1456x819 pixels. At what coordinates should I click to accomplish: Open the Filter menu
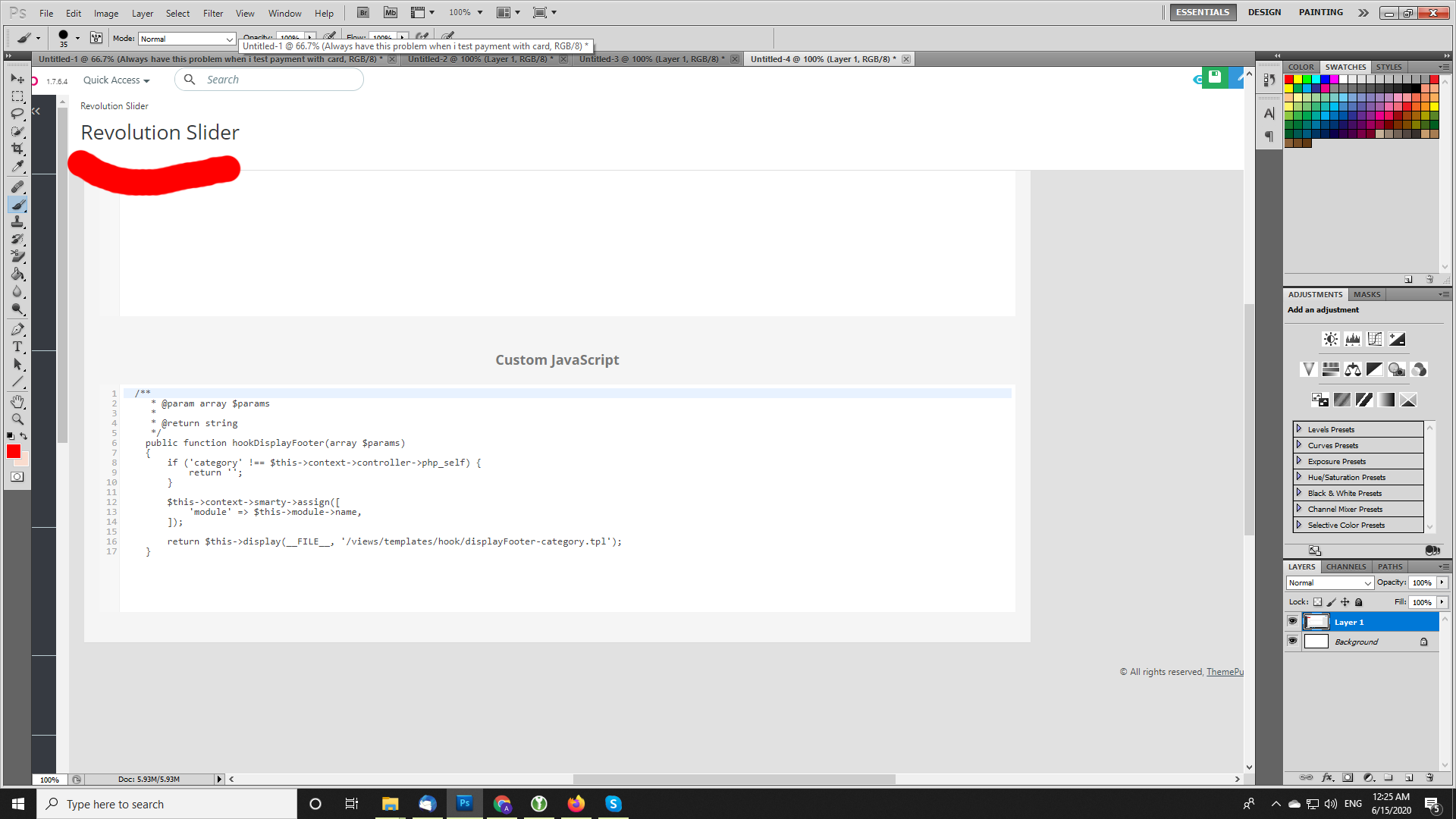212,13
